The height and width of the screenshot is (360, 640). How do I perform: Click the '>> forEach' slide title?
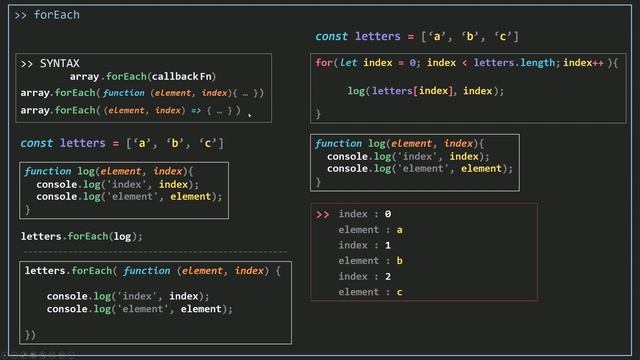pos(47,15)
